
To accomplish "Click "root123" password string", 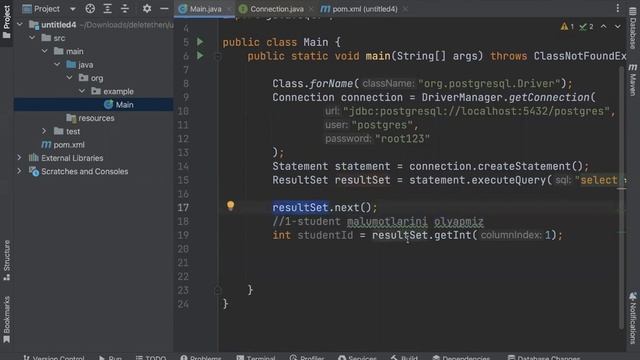I will point(402,139).
